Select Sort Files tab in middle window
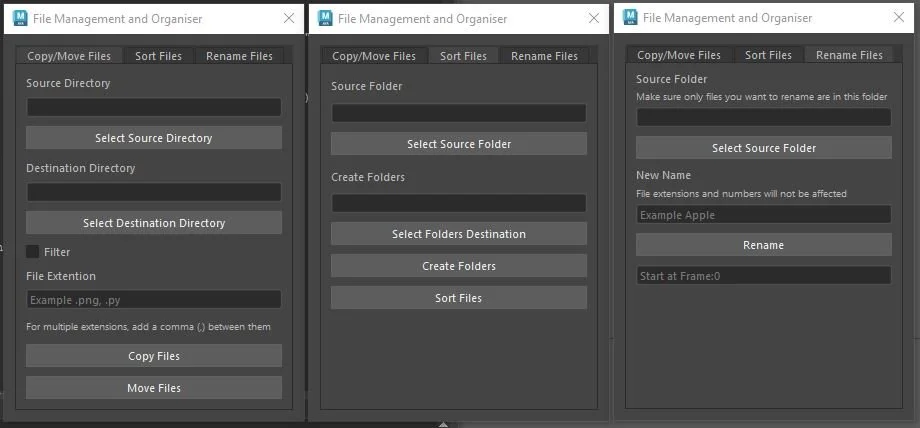This screenshot has height=428, width=920. point(464,56)
